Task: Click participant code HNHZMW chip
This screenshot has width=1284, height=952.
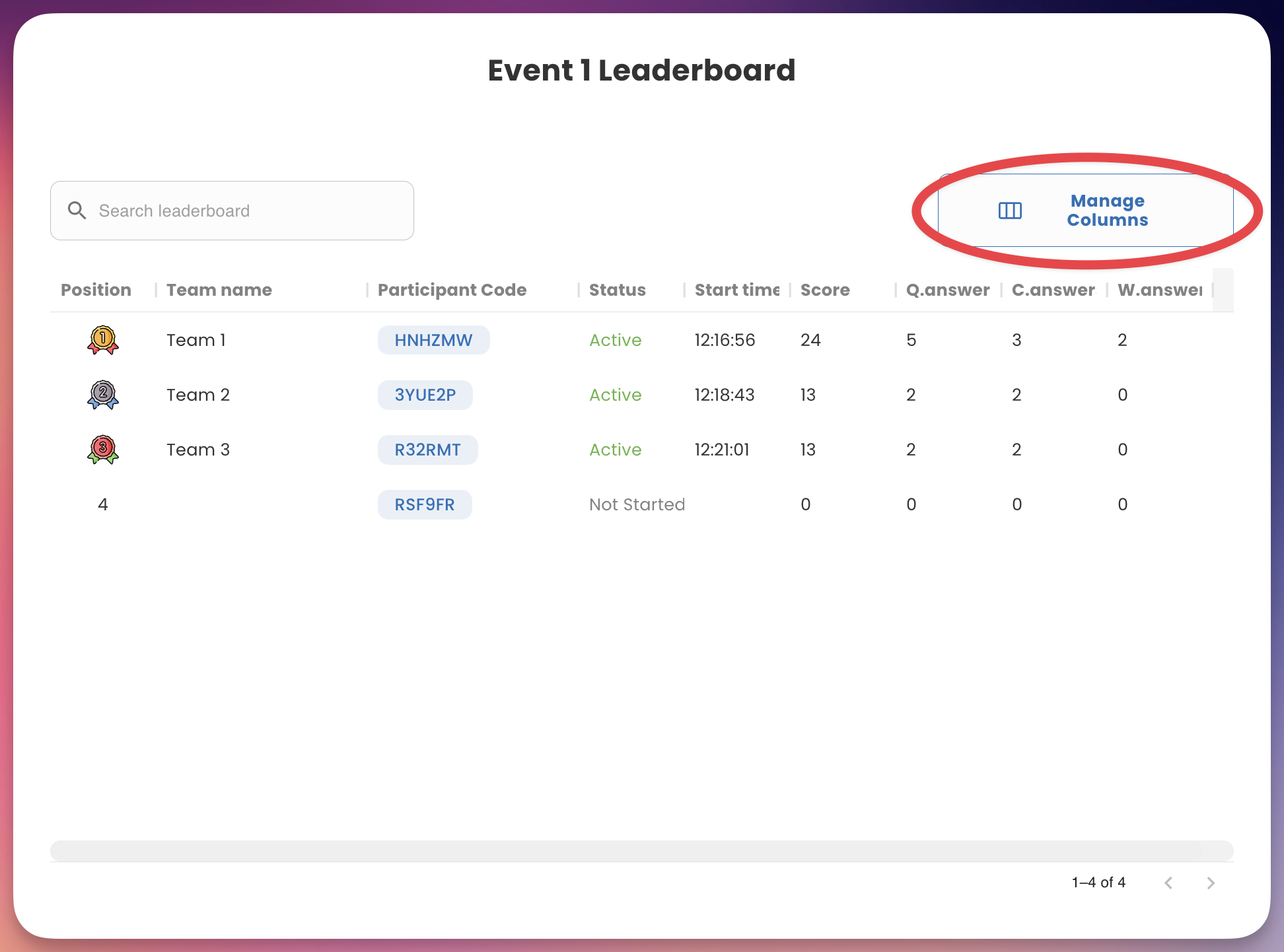Action: pos(433,340)
